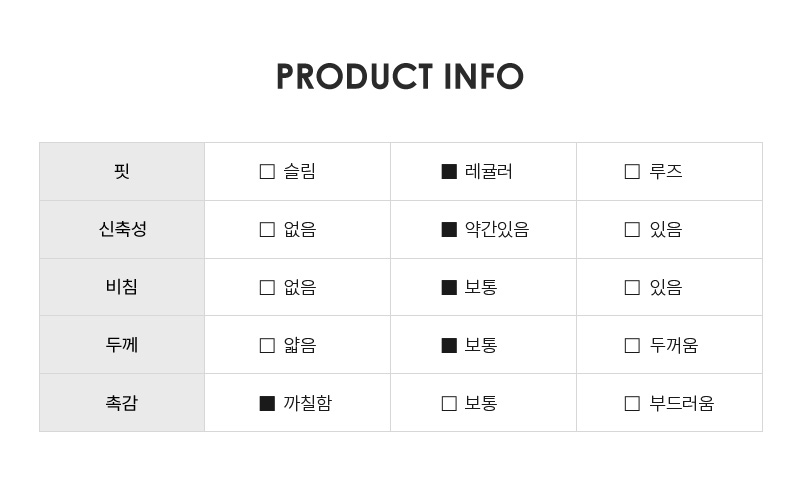Viewport: 800px width, 497px height.
Task: Click the 두께 row header
Action: 122,344
